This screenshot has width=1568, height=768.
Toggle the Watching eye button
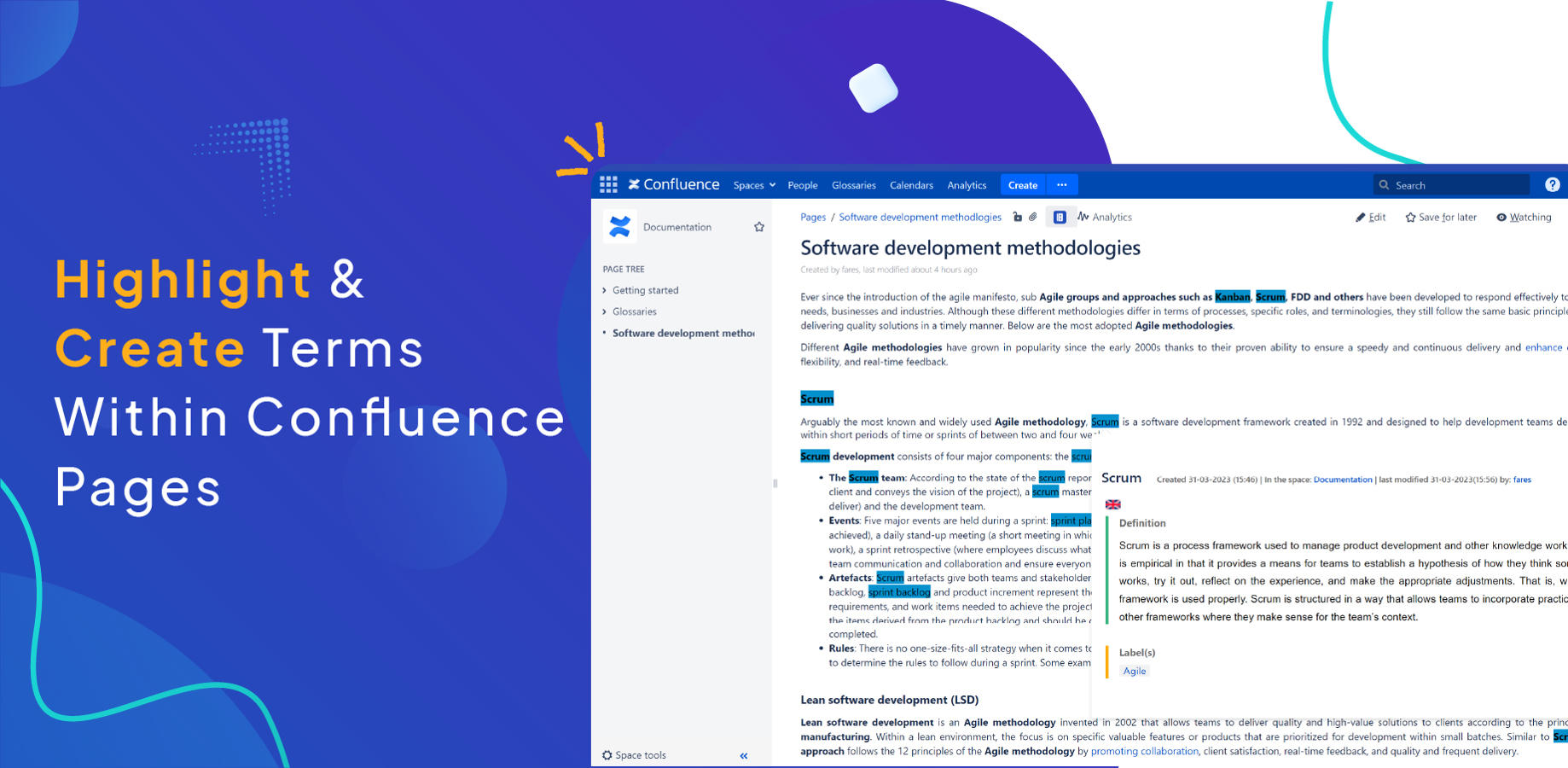coord(1524,217)
